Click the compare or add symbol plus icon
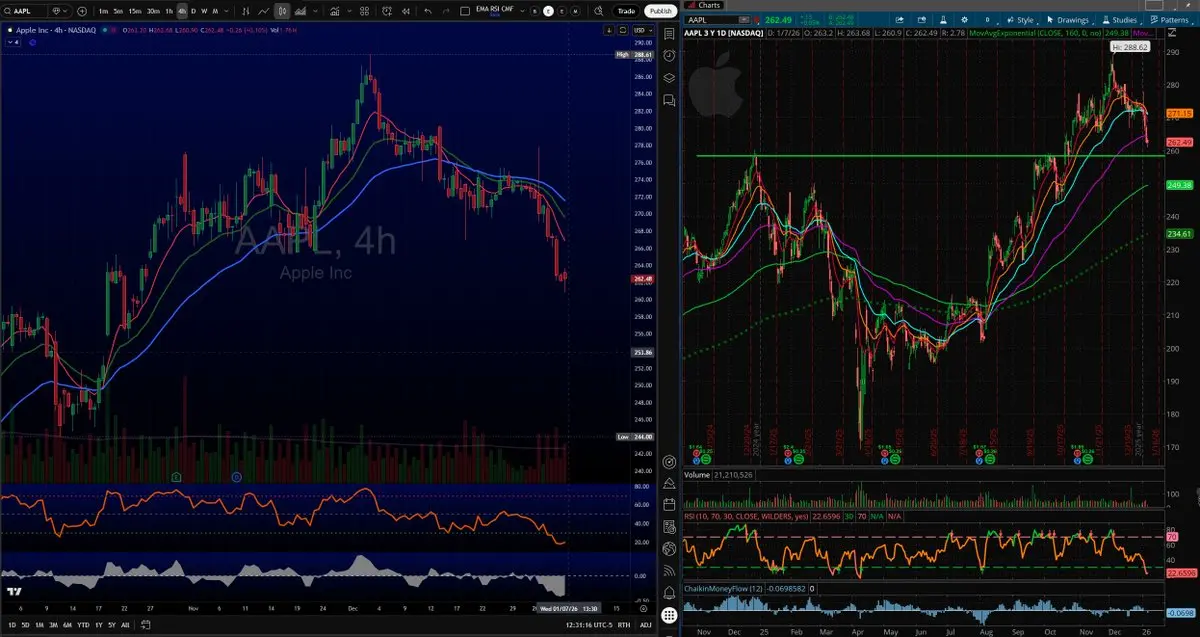Screen dimensions: 1200x637 82,11
